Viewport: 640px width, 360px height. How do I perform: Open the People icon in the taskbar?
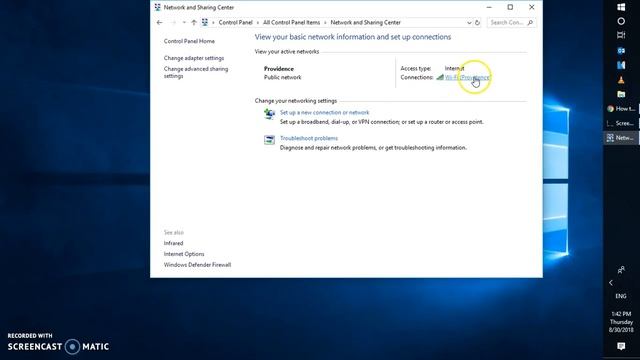click(x=621, y=270)
